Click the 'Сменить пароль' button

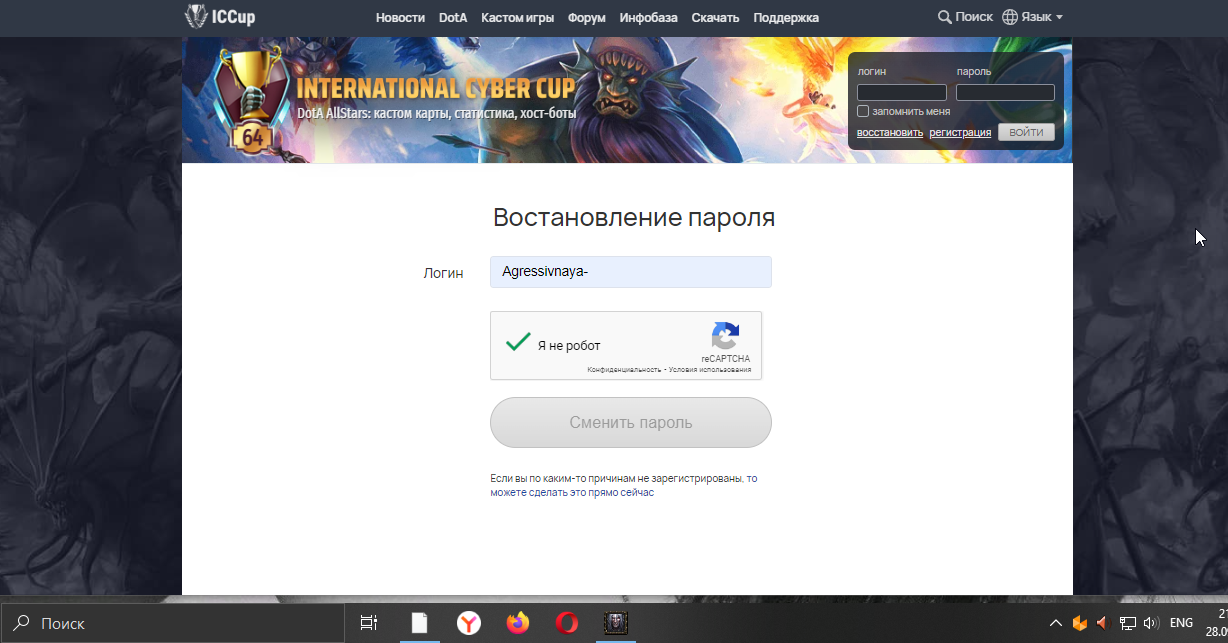[631, 422]
